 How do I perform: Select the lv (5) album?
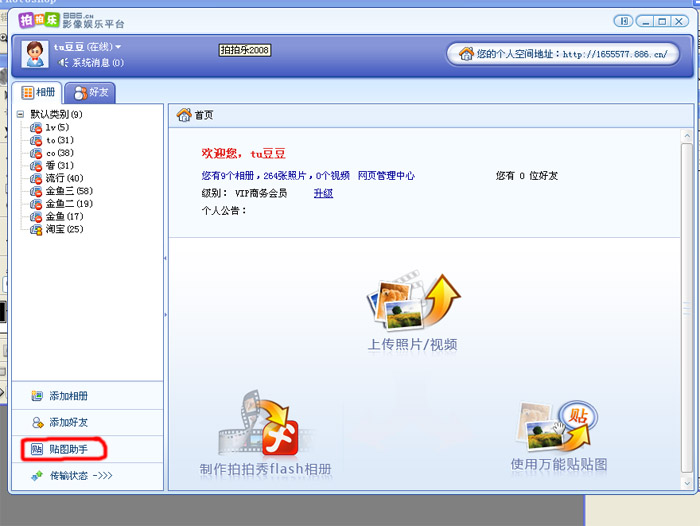click(57, 127)
